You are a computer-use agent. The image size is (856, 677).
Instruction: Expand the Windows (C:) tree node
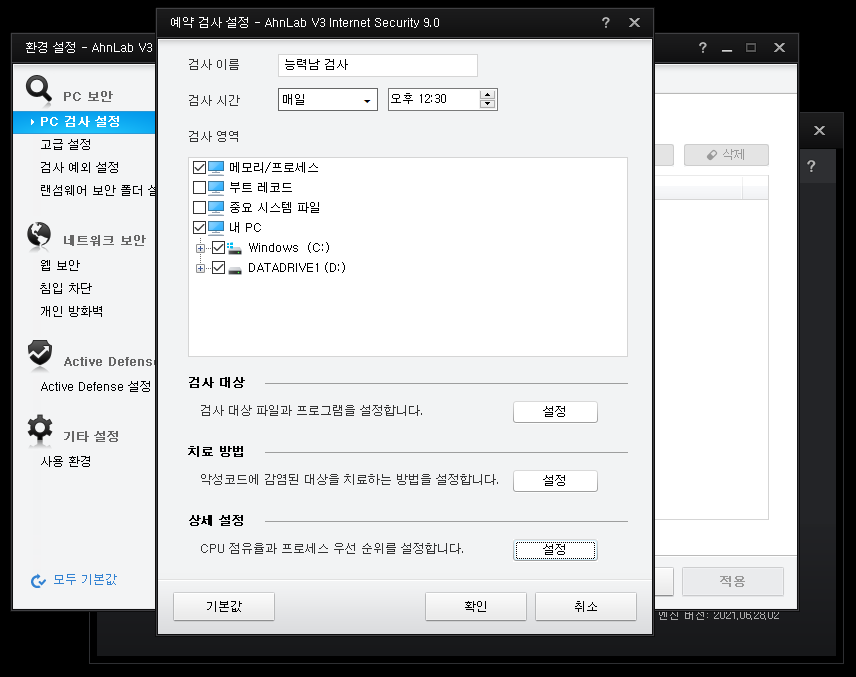[200, 248]
